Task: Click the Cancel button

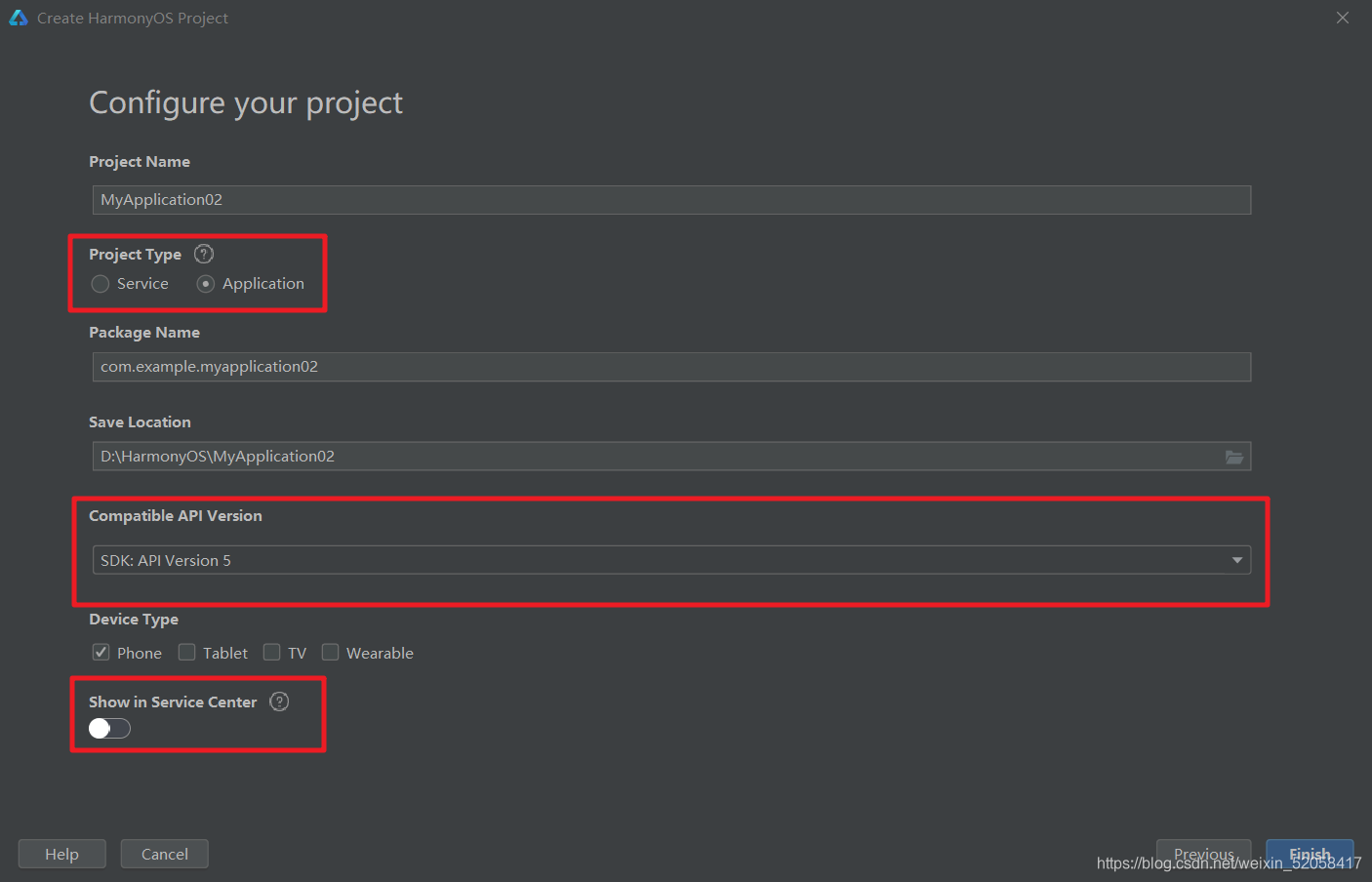Action: [165, 854]
